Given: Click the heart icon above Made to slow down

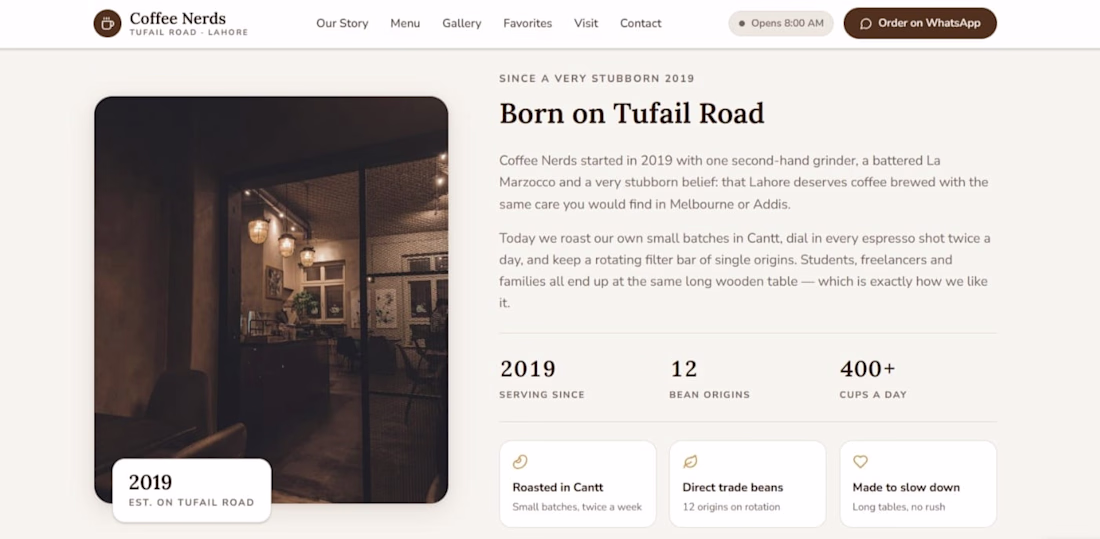Looking at the screenshot, I should point(860,462).
